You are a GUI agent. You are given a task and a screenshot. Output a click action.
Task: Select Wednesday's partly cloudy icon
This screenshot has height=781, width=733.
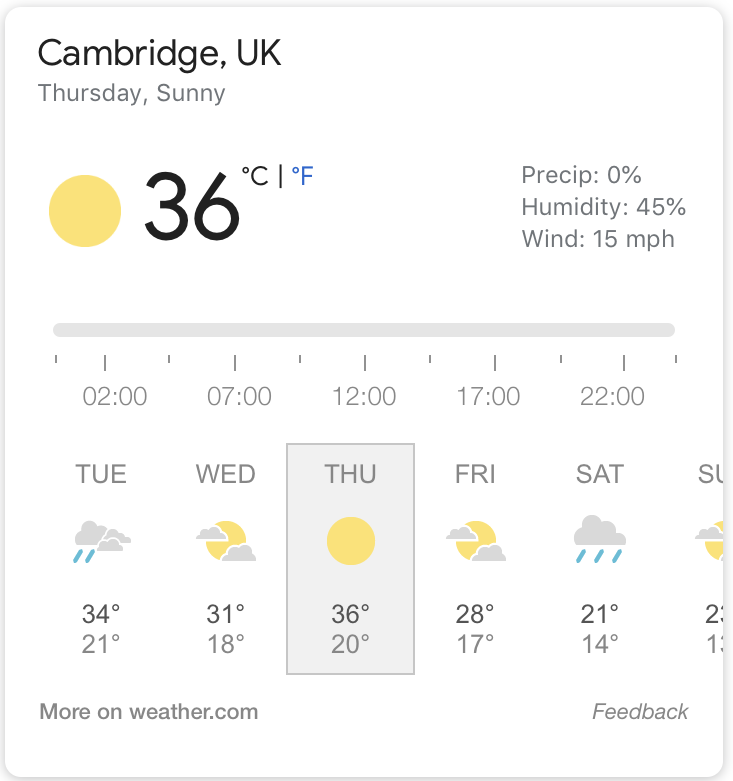pos(226,541)
